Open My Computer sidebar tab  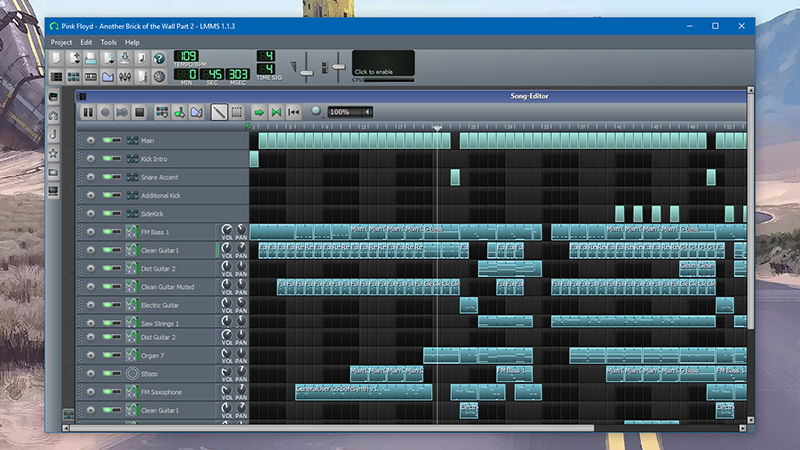coord(53,191)
